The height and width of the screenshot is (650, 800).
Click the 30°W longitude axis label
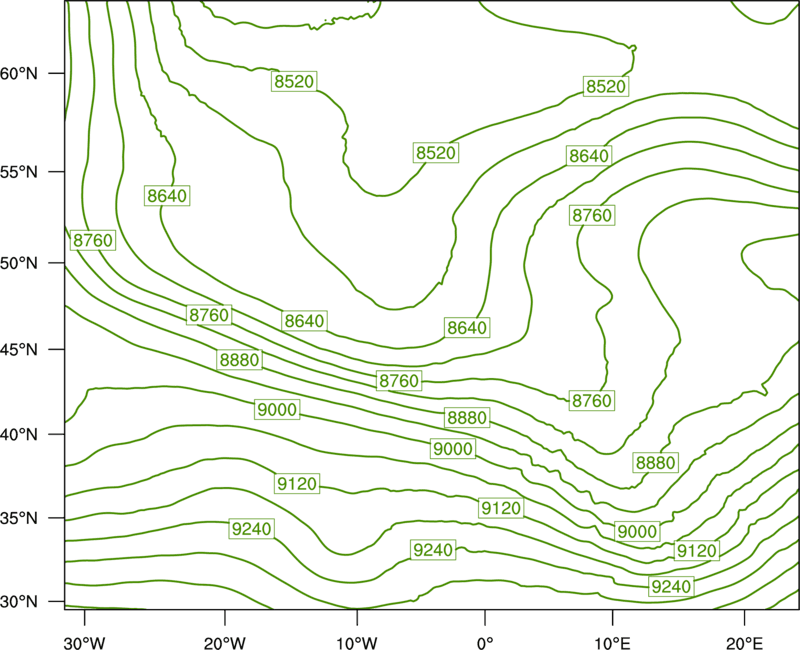(85, 643)
